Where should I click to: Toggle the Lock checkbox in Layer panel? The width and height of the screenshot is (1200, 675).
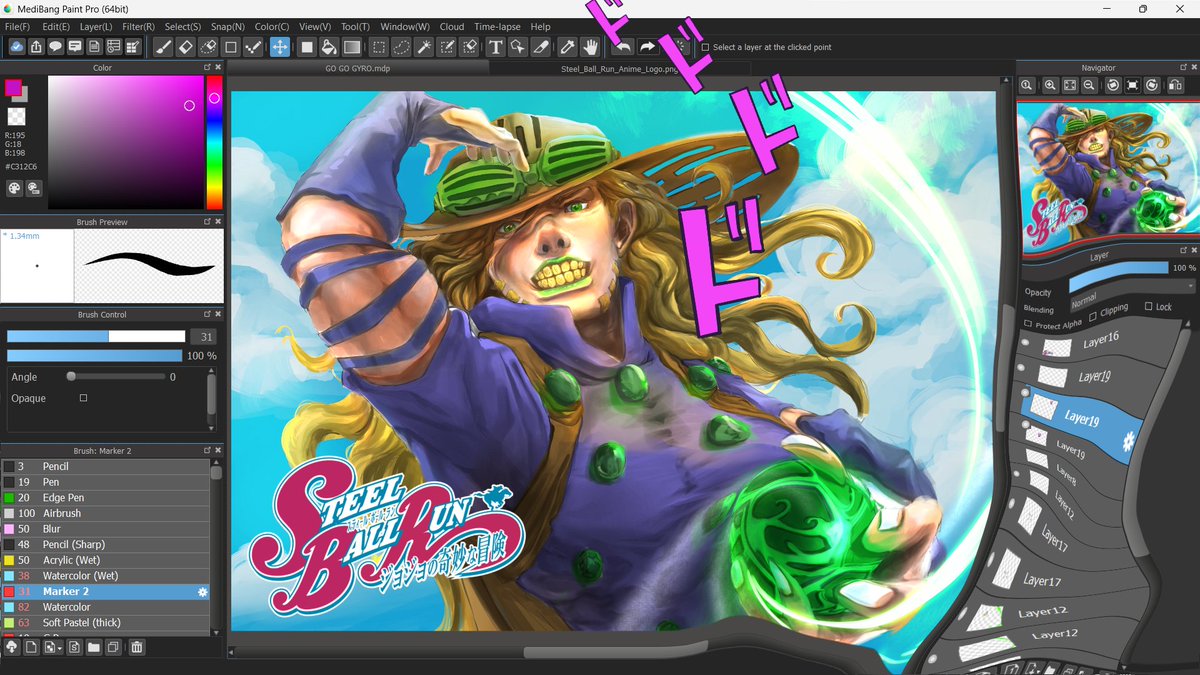(x=1148, y=307)
